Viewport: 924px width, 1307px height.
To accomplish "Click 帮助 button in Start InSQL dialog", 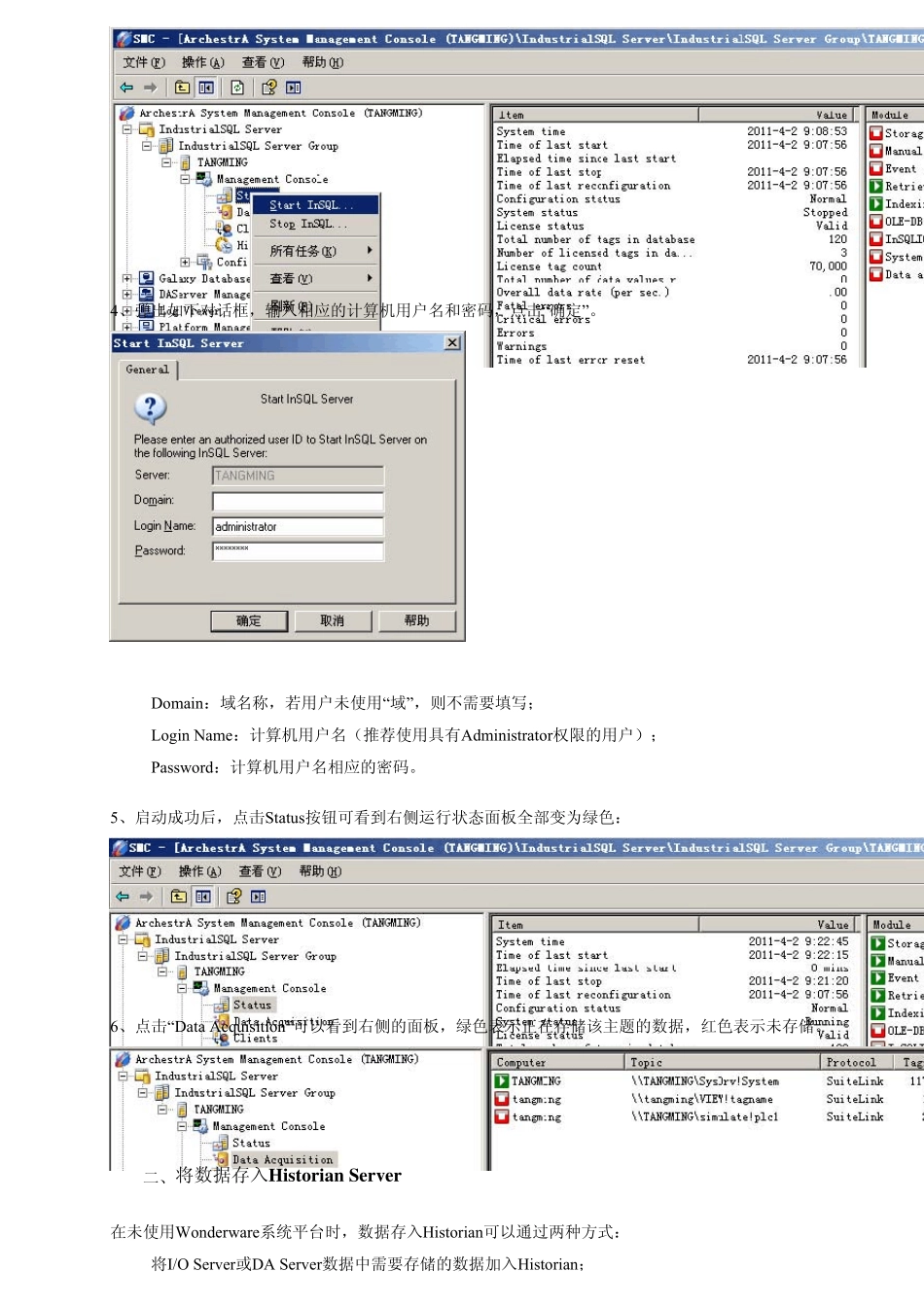I will click(x=417, y=620).
